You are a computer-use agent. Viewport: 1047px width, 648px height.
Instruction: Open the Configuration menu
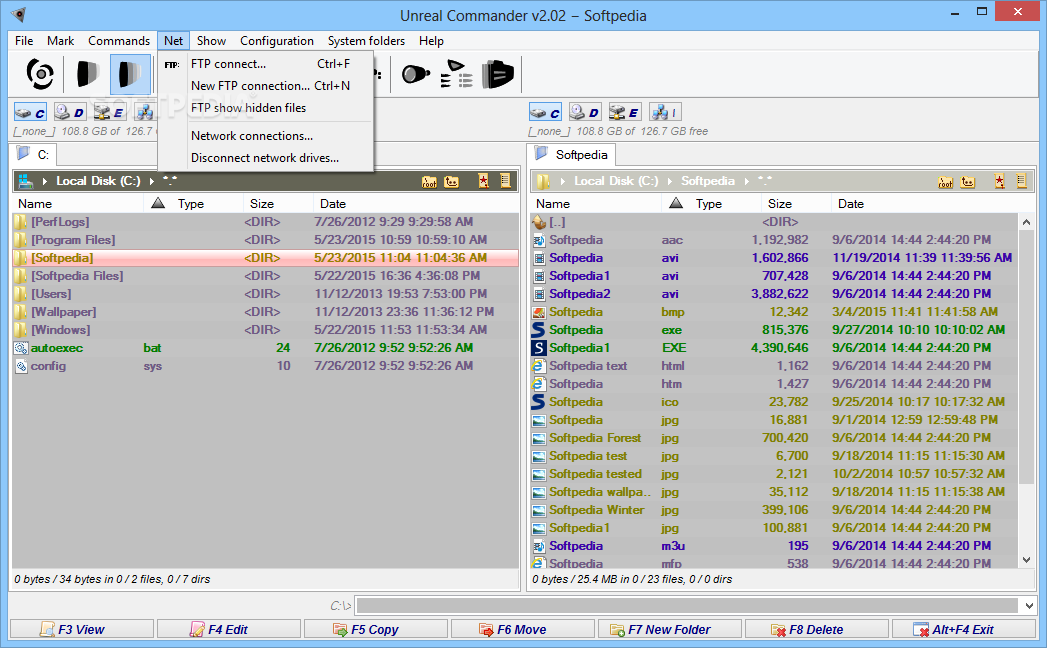(276, 41)
